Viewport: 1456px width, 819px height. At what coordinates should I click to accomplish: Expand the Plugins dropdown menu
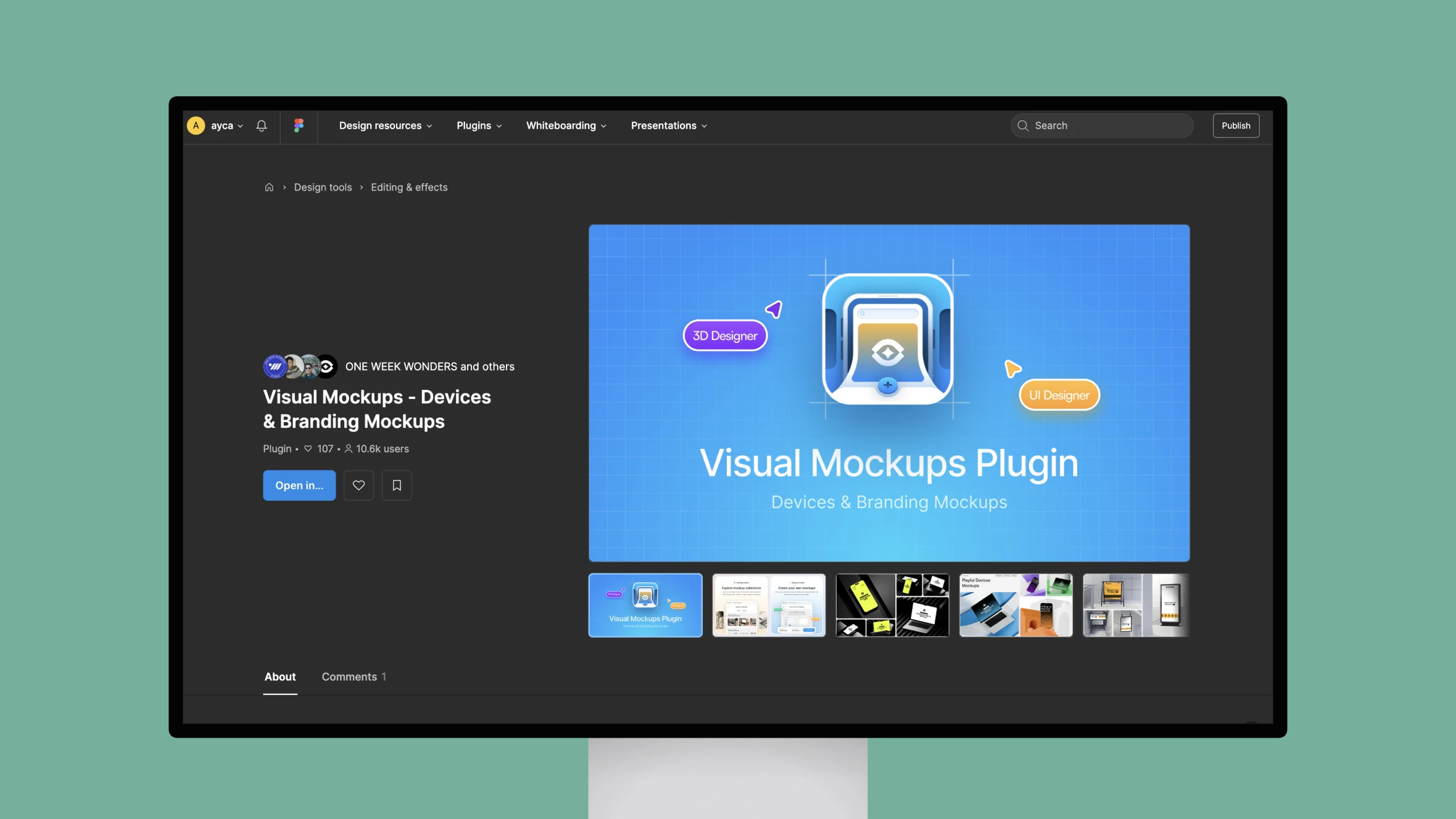(x=478, y=124)
